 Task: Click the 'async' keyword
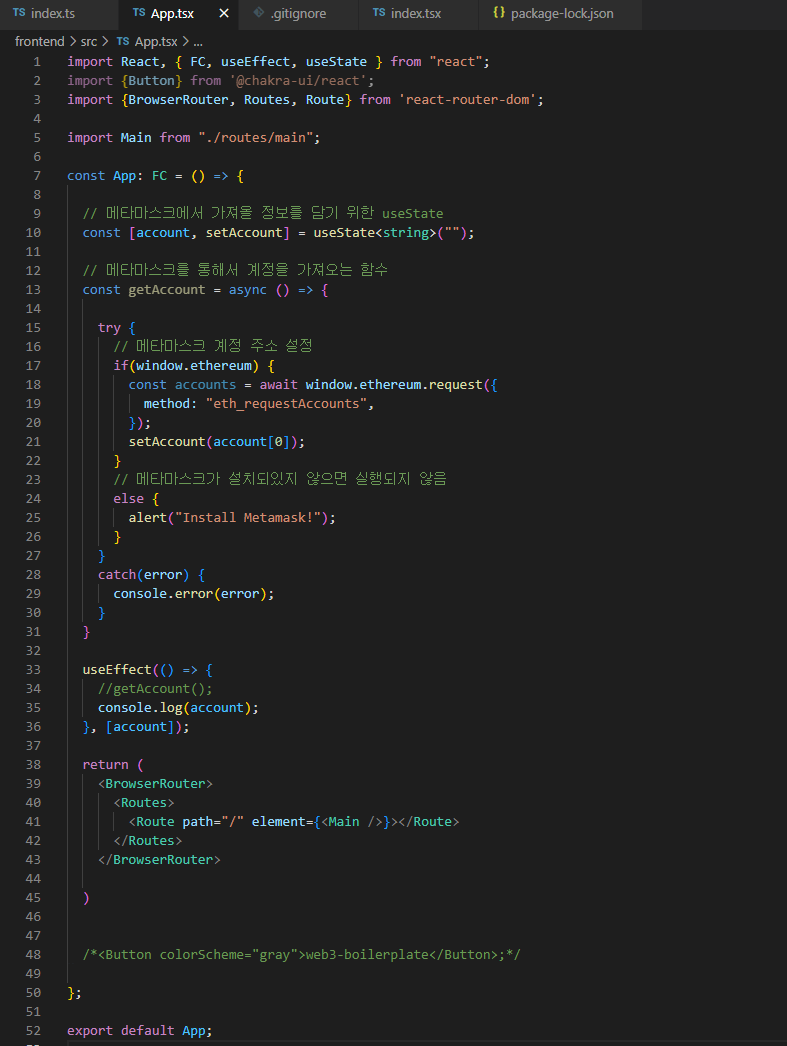[247, 290]
